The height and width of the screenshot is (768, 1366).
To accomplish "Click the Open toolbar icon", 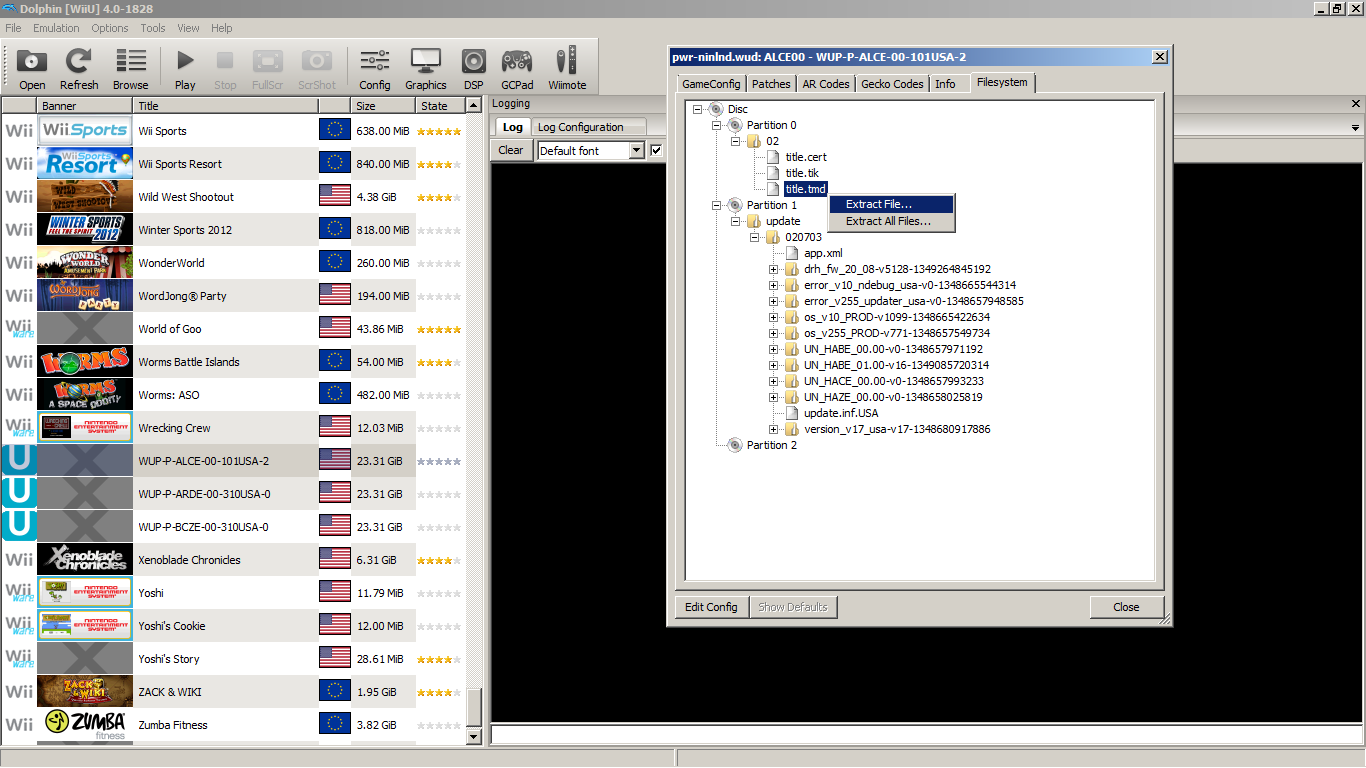I will (x=32, y=68).
